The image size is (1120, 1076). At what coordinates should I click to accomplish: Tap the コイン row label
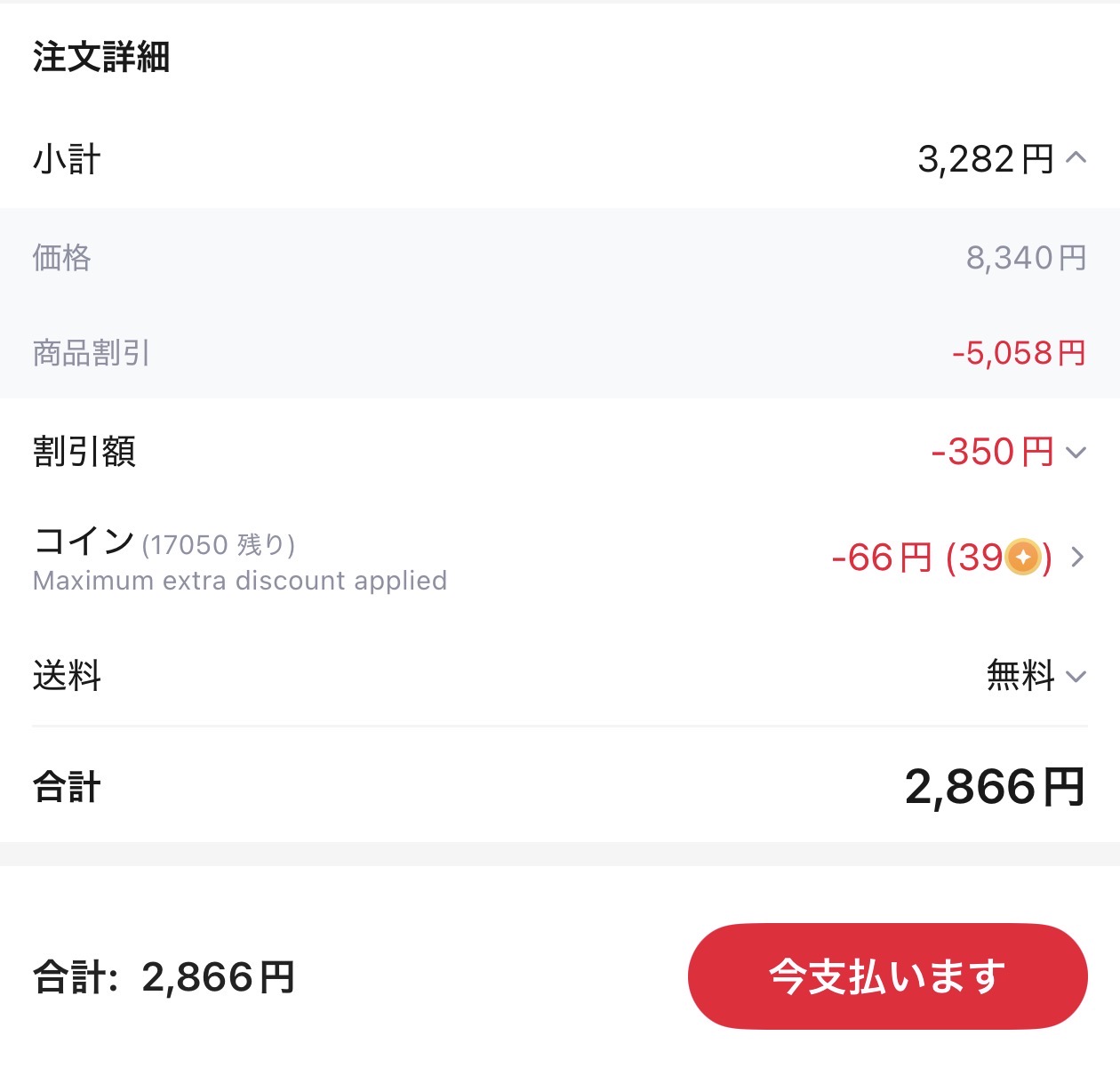84,541
